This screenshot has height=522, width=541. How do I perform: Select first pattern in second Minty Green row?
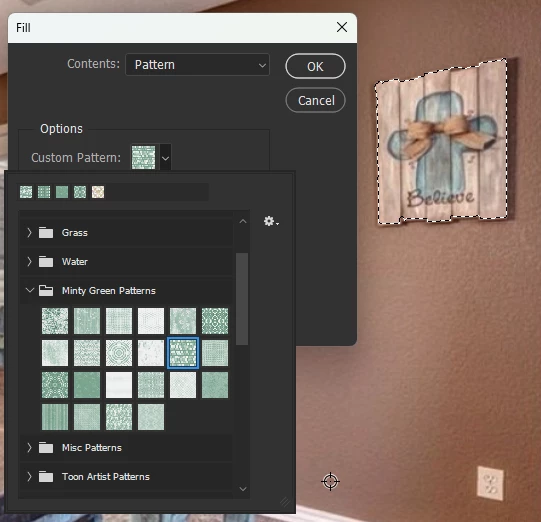(55, 353)
